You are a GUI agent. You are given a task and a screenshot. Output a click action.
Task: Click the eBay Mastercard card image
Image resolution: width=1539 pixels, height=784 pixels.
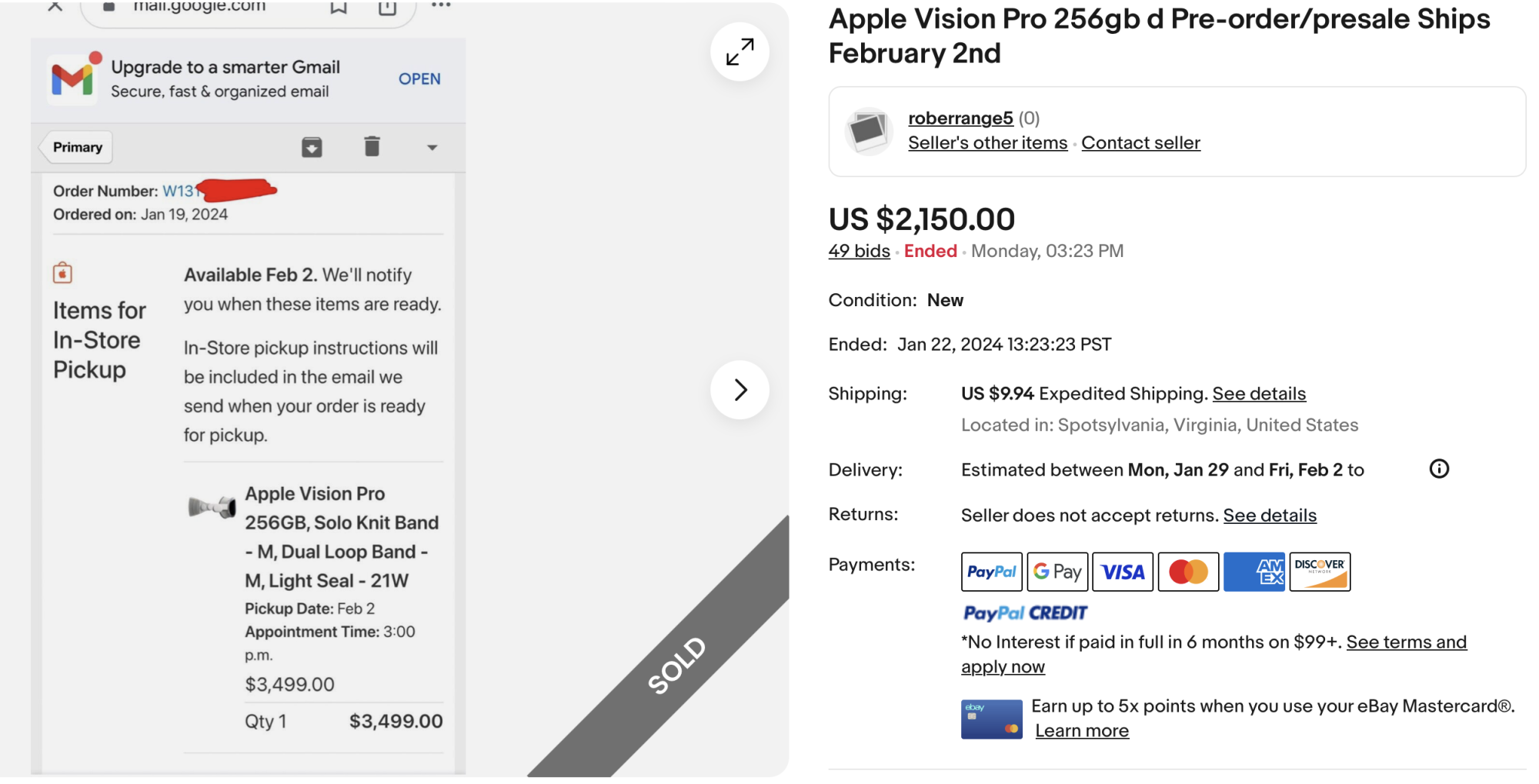991,719
